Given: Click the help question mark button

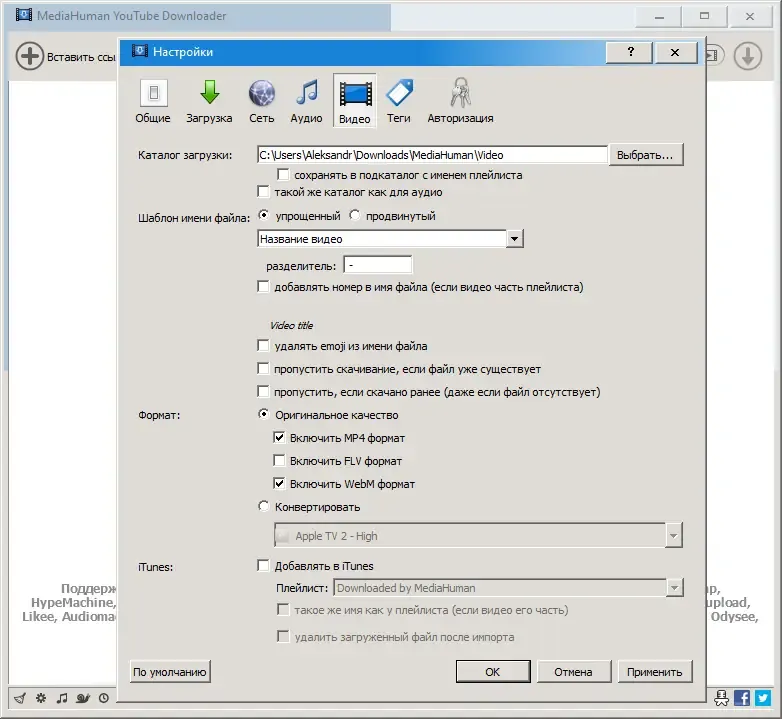Looking at the screenshot, I should (x=630, y=52).
